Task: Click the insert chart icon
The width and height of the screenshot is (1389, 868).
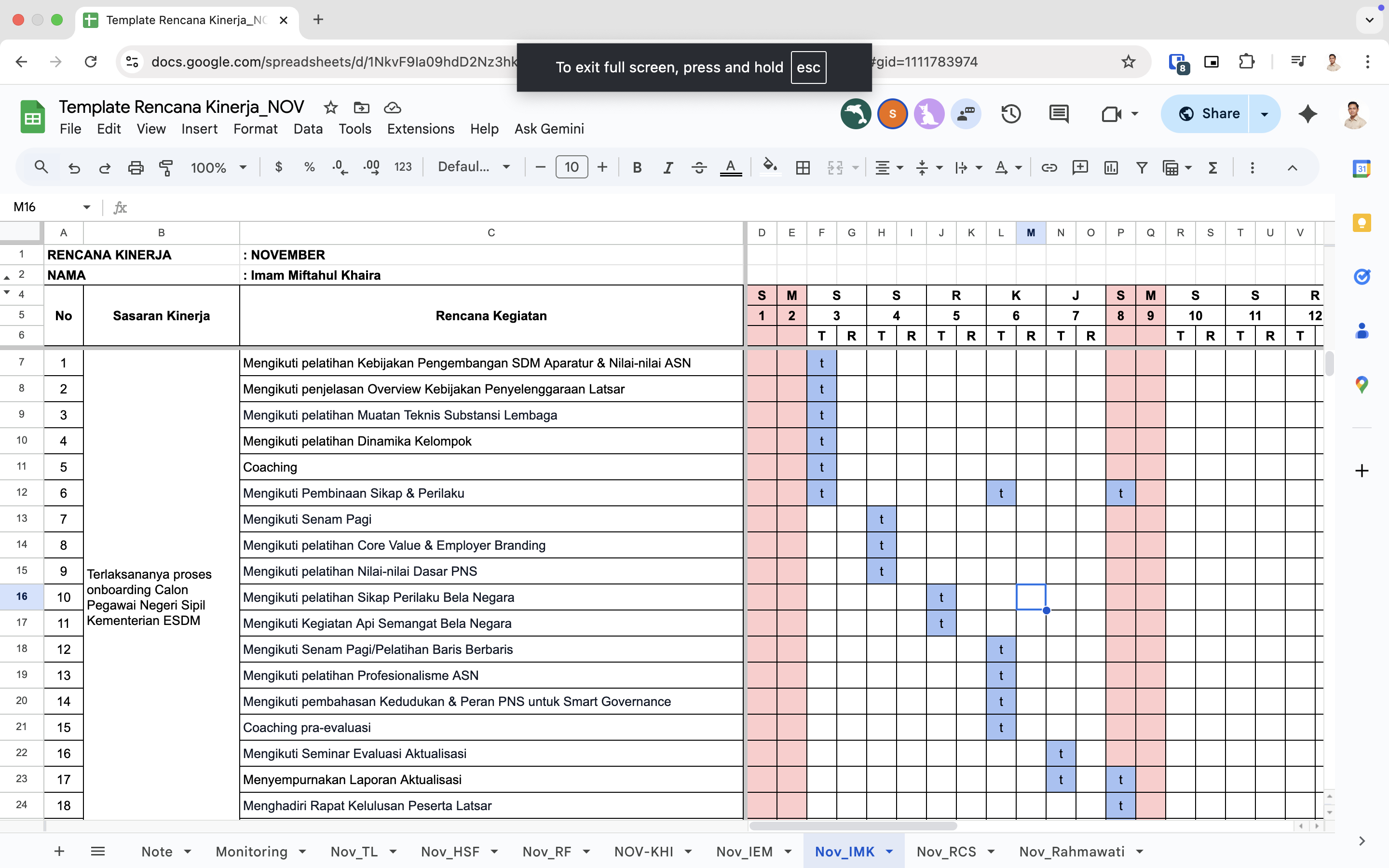Action: (x=1111, y=168)
